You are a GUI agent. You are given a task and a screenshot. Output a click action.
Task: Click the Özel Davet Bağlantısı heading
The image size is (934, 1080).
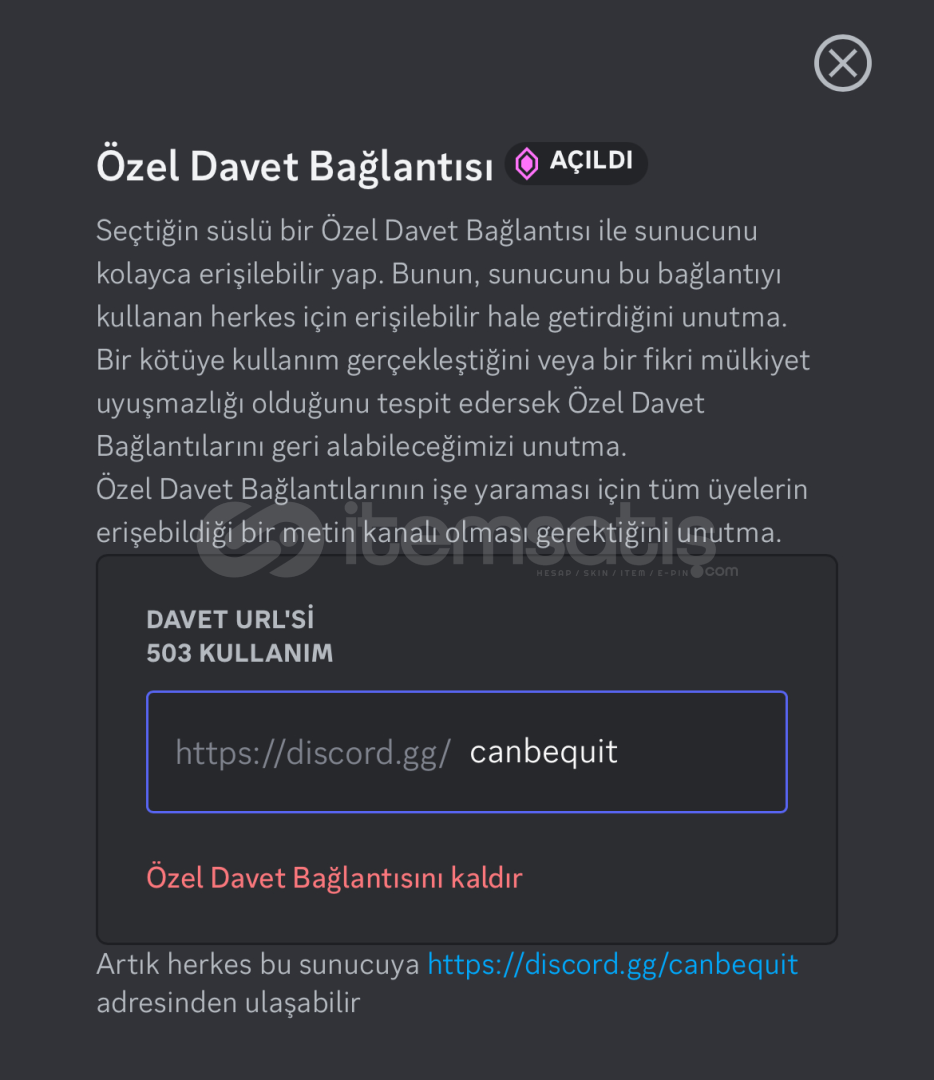coord(294,166)
